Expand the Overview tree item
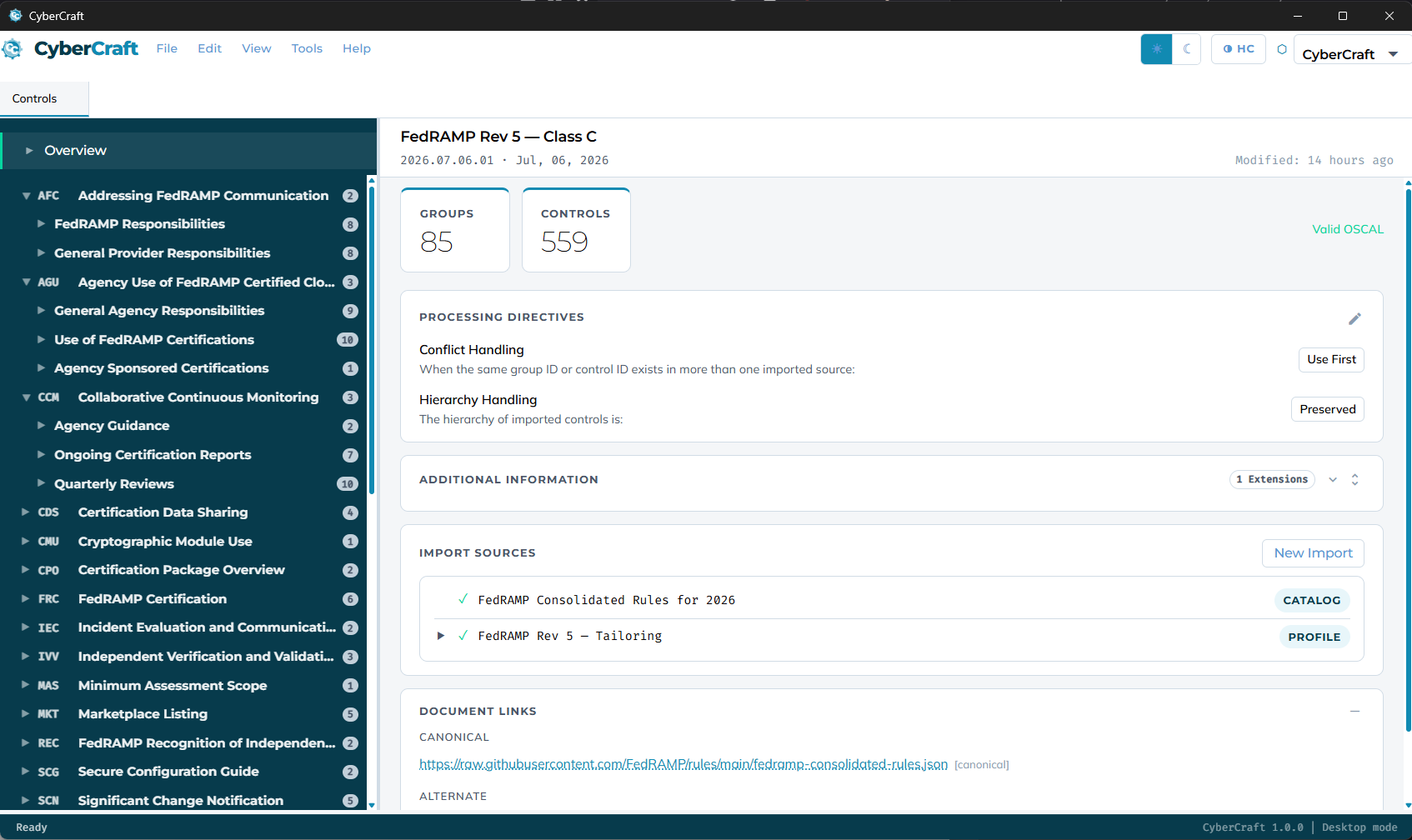 29,151
